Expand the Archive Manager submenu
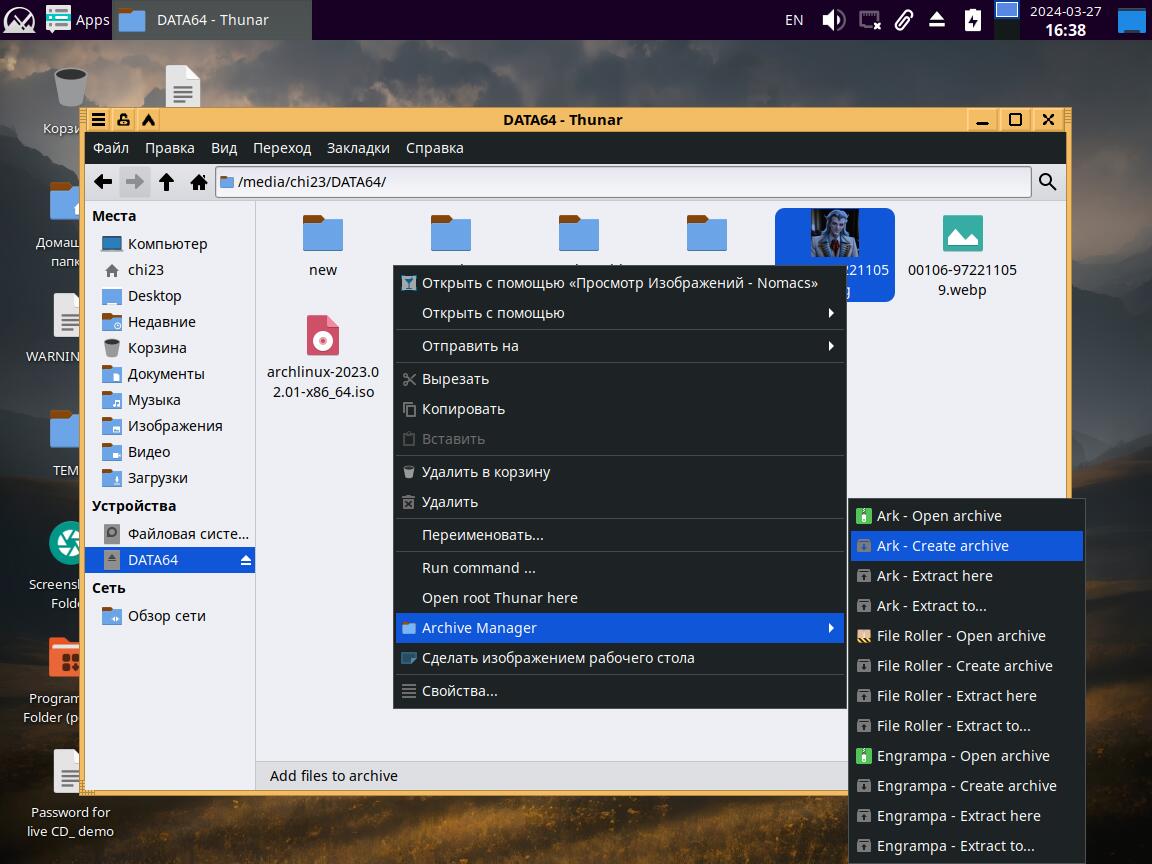Viewport: 1152px width, 864px height. point(619,628)
